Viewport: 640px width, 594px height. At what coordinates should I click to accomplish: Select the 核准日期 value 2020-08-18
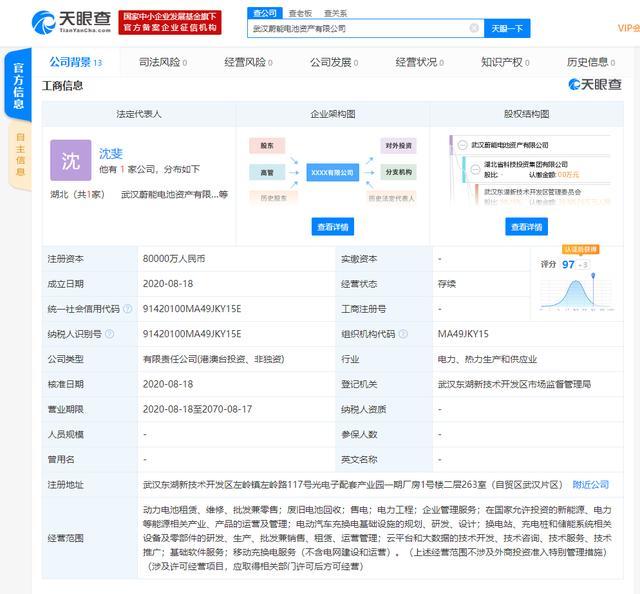[168, 384]
